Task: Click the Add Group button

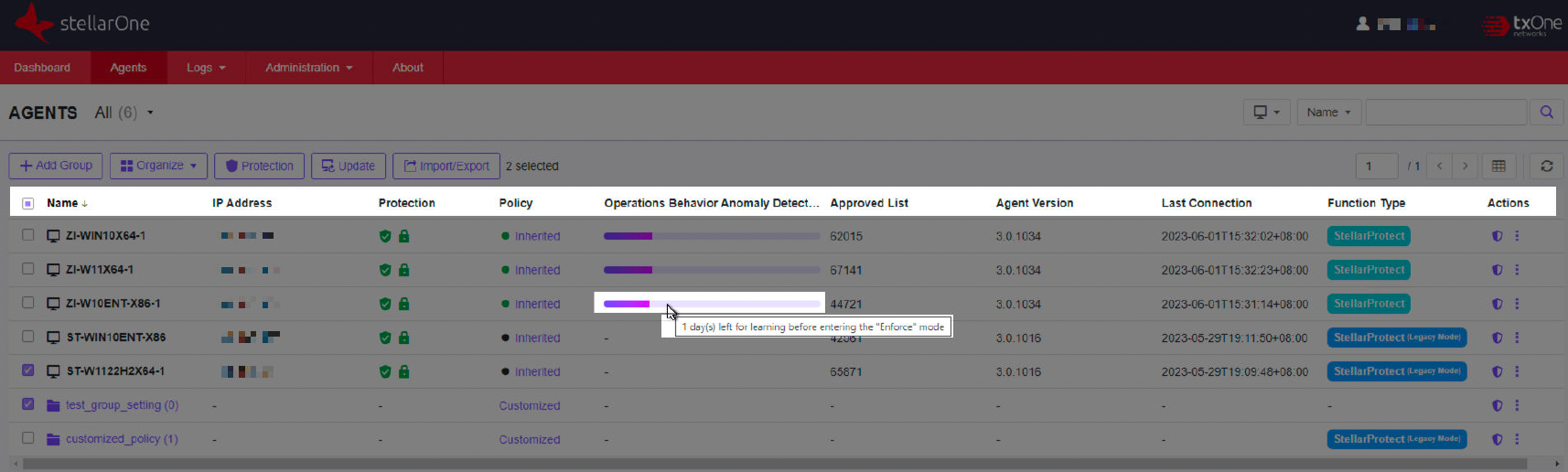Action: pyautogui.click(x=56, y=166)
